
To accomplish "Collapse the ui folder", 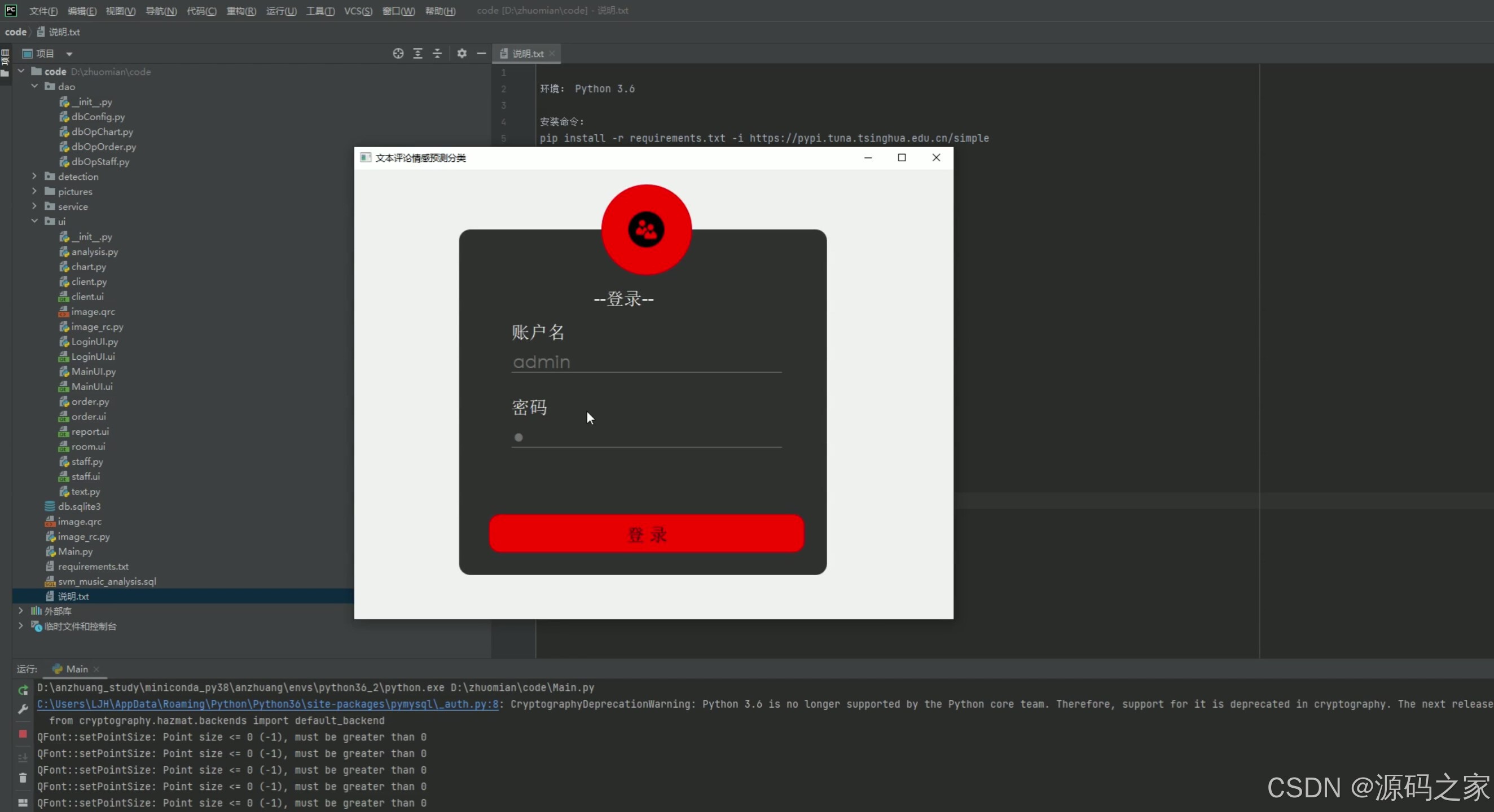I will click(35, 221).
